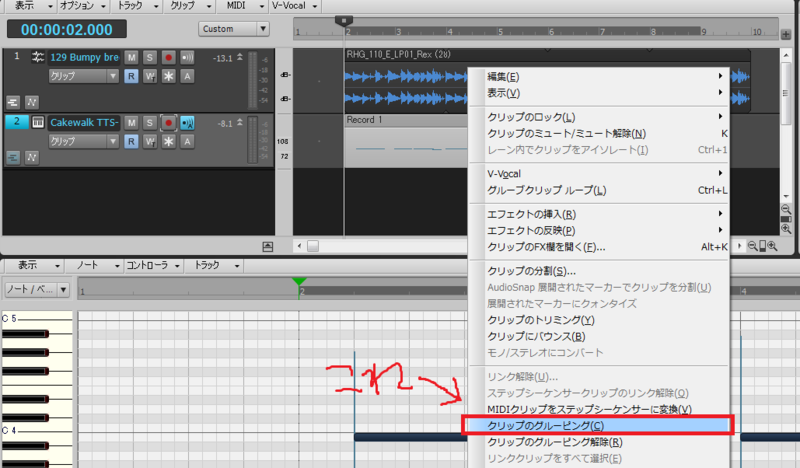Open piano roll コントローラ menu
This screenshot has width=800, height=468.
[153, 265]
